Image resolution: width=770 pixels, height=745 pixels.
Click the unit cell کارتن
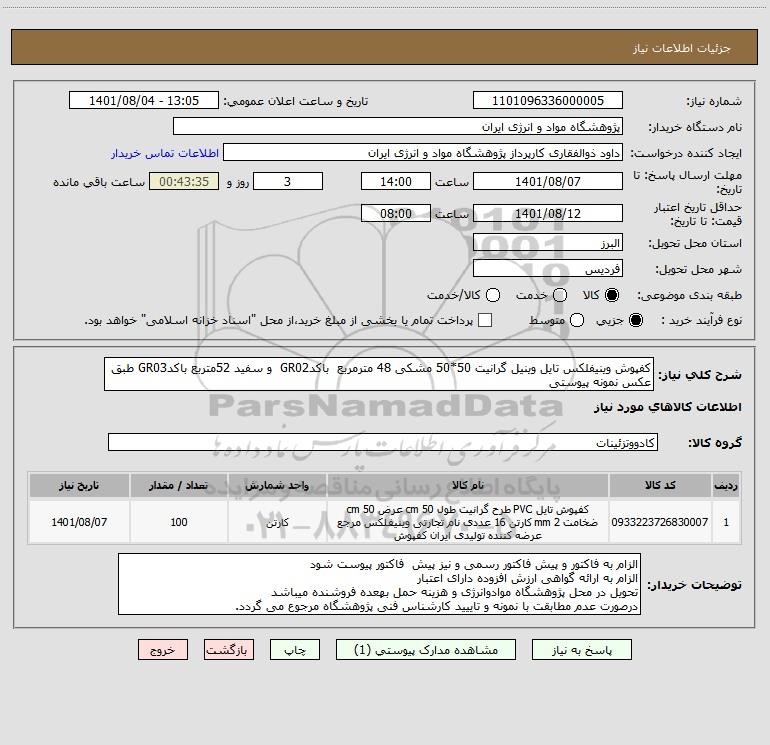coord(277,522)
